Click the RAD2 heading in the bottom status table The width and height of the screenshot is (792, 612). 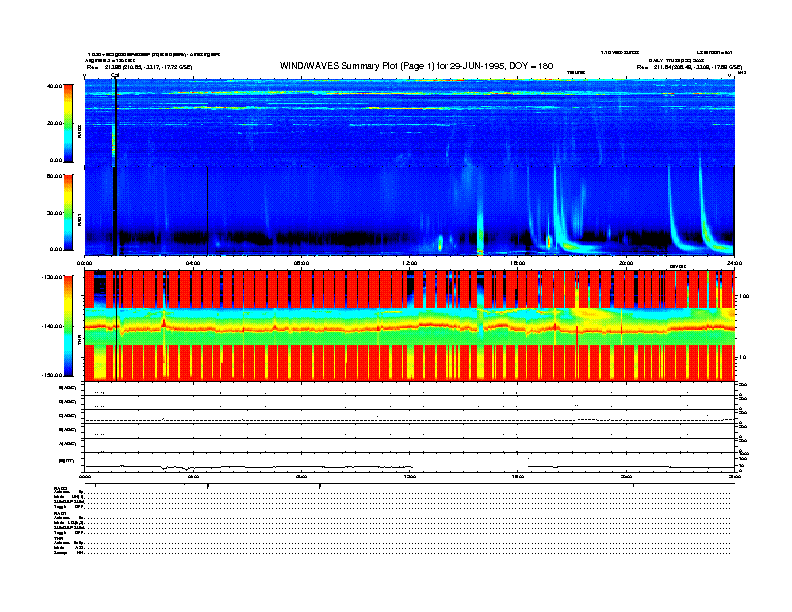coord(61,488)
